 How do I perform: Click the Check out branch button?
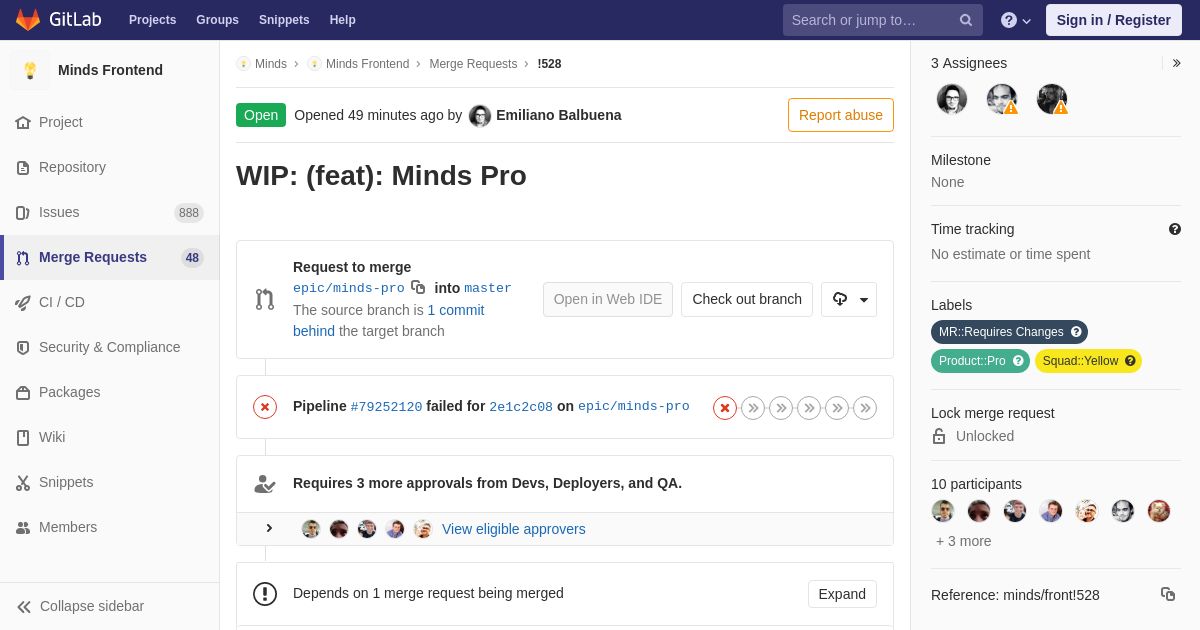(x=747, y=299)
